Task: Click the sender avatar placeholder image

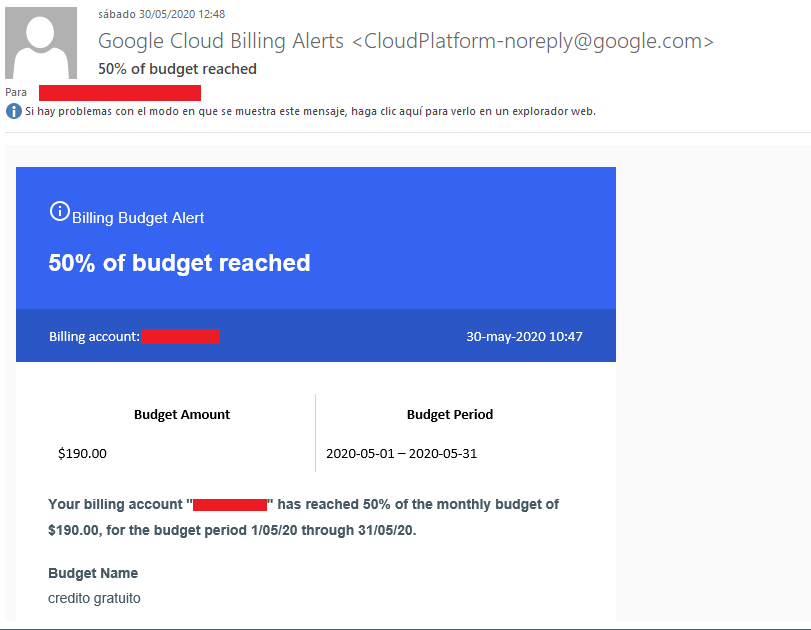Action: [x=41, y=43]
